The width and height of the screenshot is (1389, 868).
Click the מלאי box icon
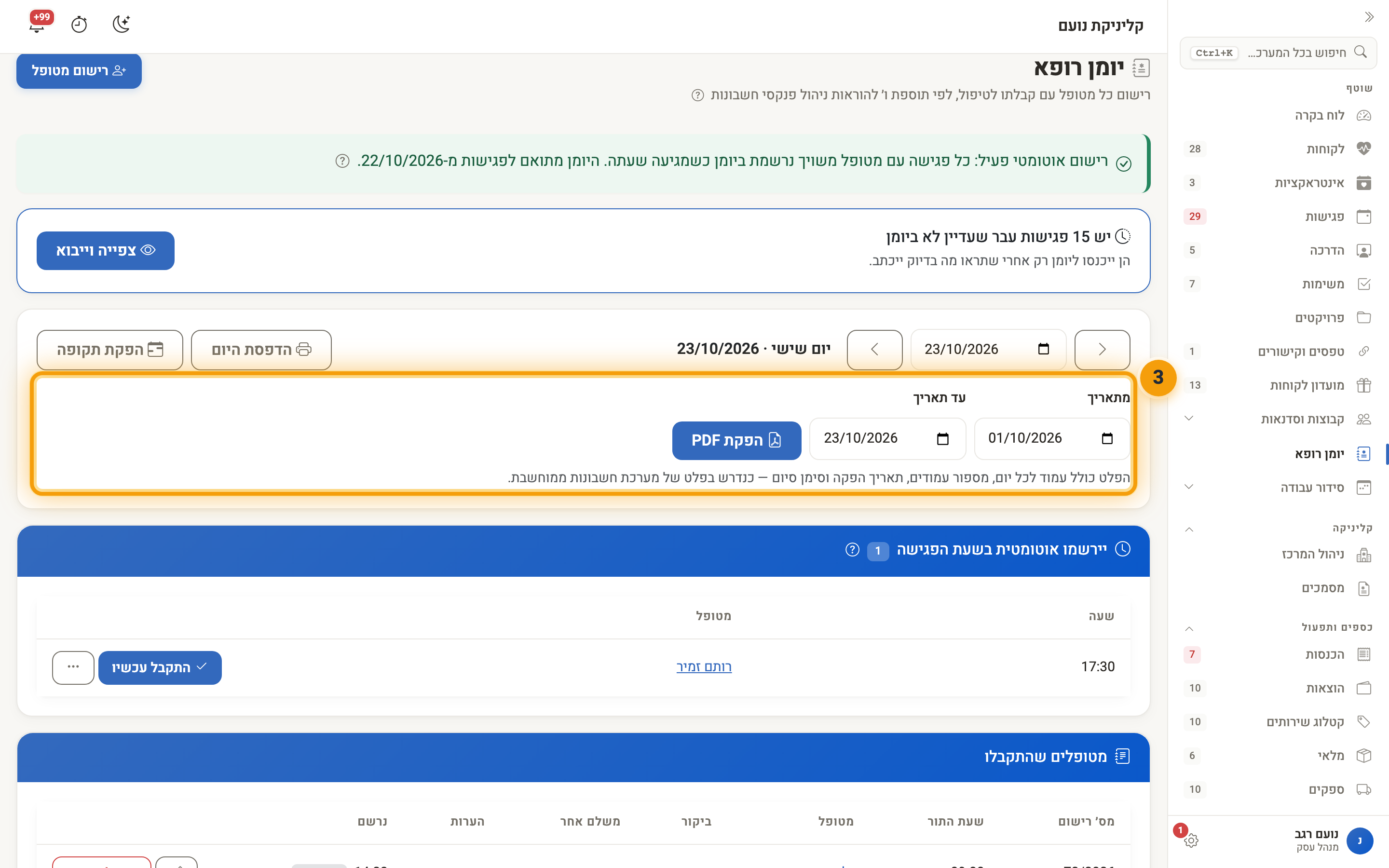click(x=1364, y=756)
